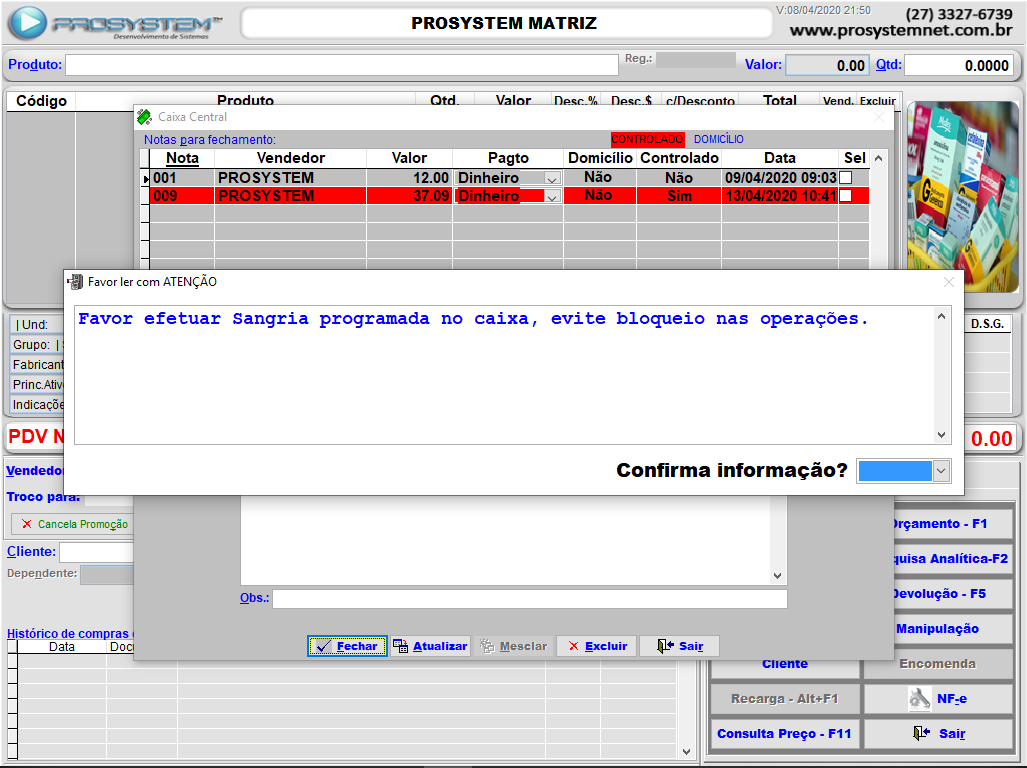The image size is (1027, 768).
Task: Open Pagto dropdown for nota 009
Action: coord(552,196)
